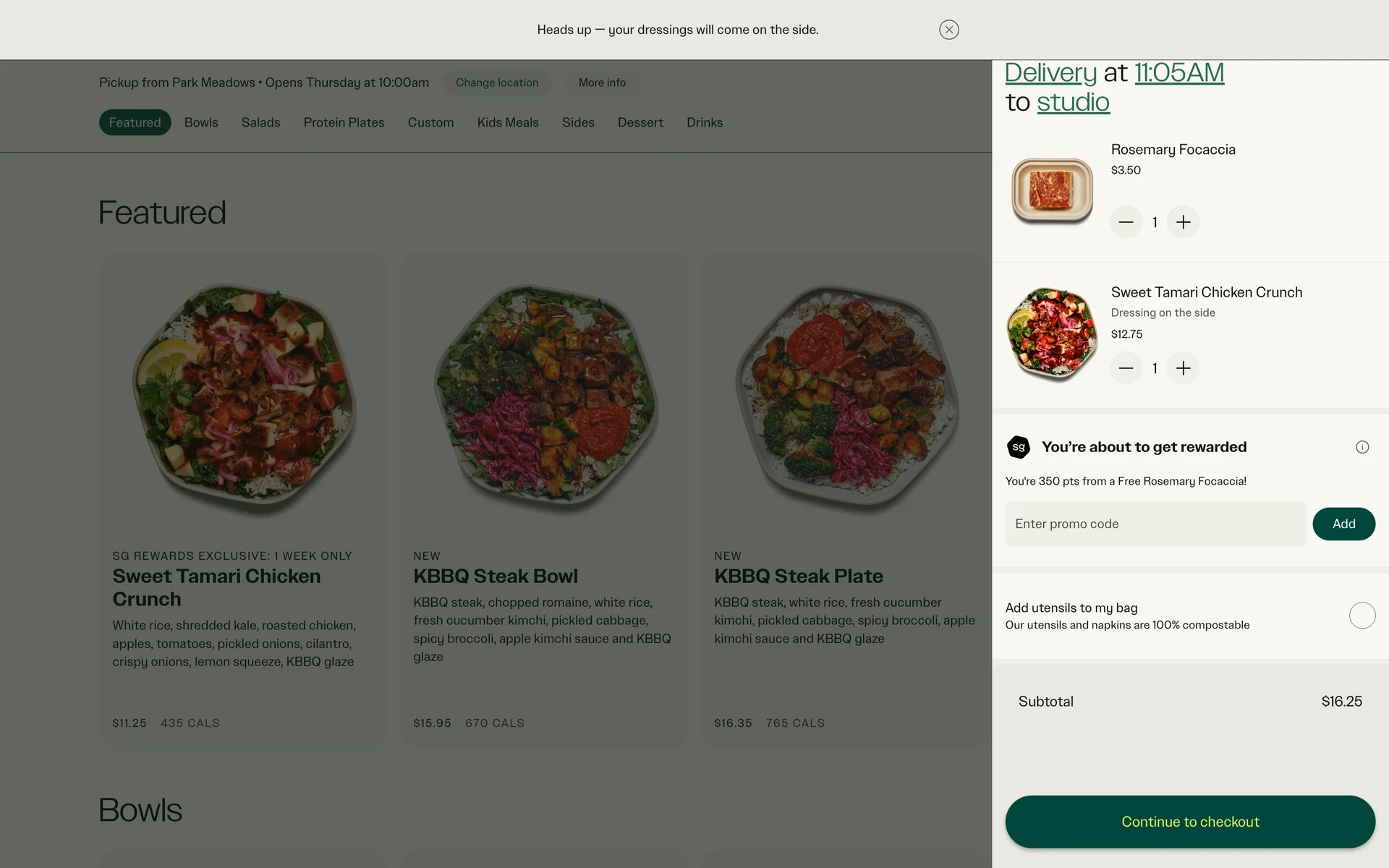The width and height of the screenshot is (1389, 868).
Task: Decrease Rosemary Focaccia quantity
Action: click(1126, 222)
